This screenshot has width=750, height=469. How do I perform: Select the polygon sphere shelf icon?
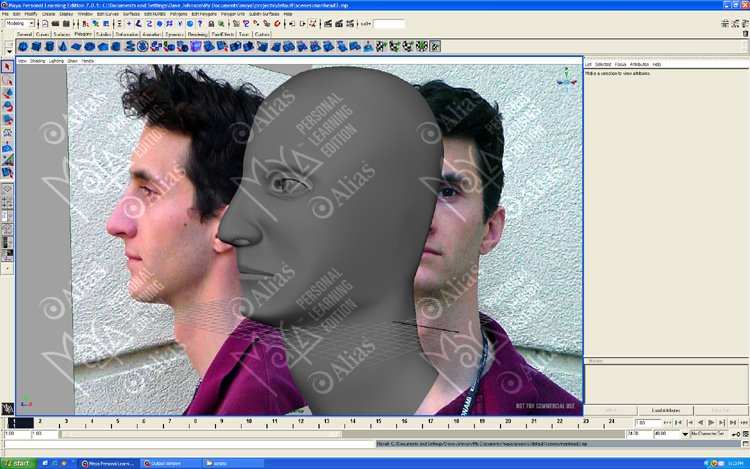click(23, 46)
